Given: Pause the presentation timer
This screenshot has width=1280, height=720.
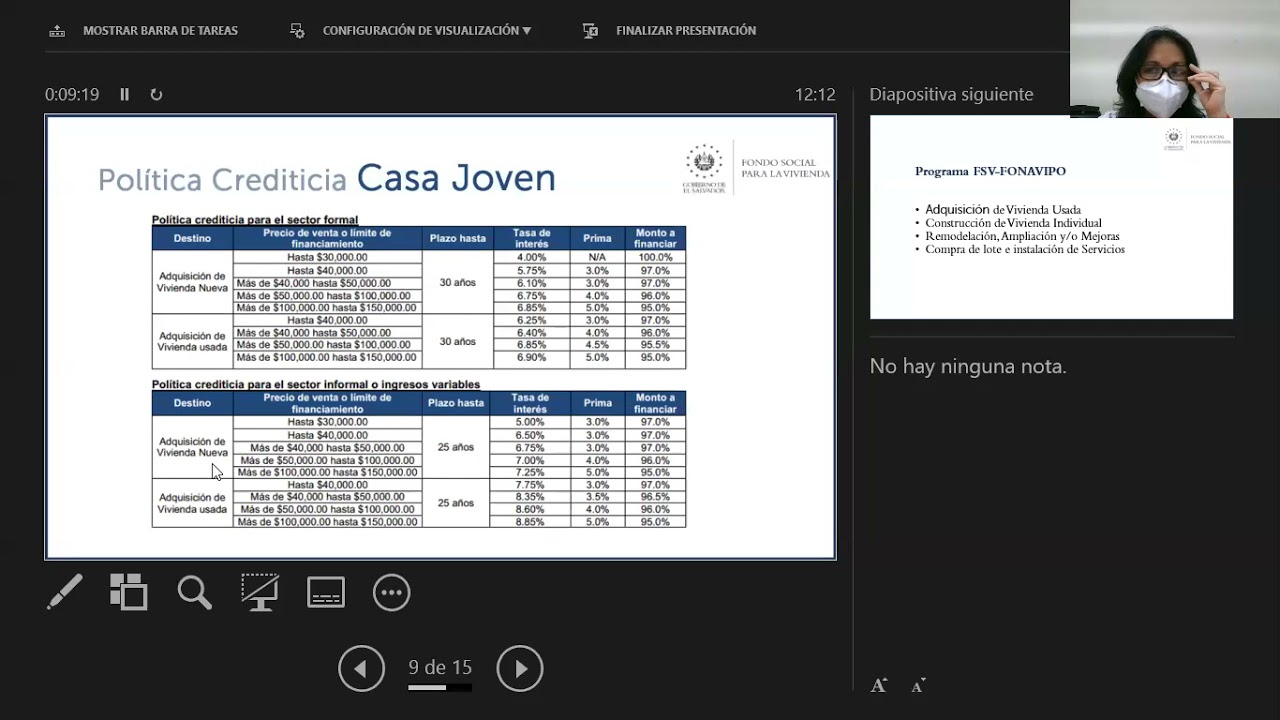Looking at the screenshot, I should (x=125, y=94).
